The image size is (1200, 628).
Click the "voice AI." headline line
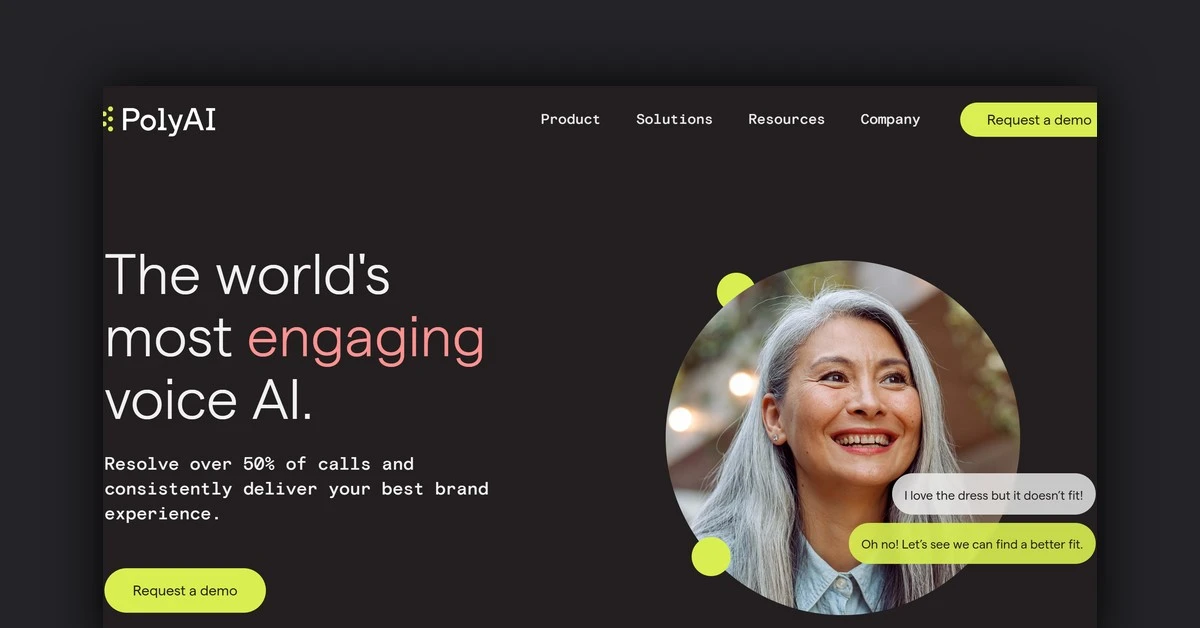click(x=208, y=399)
